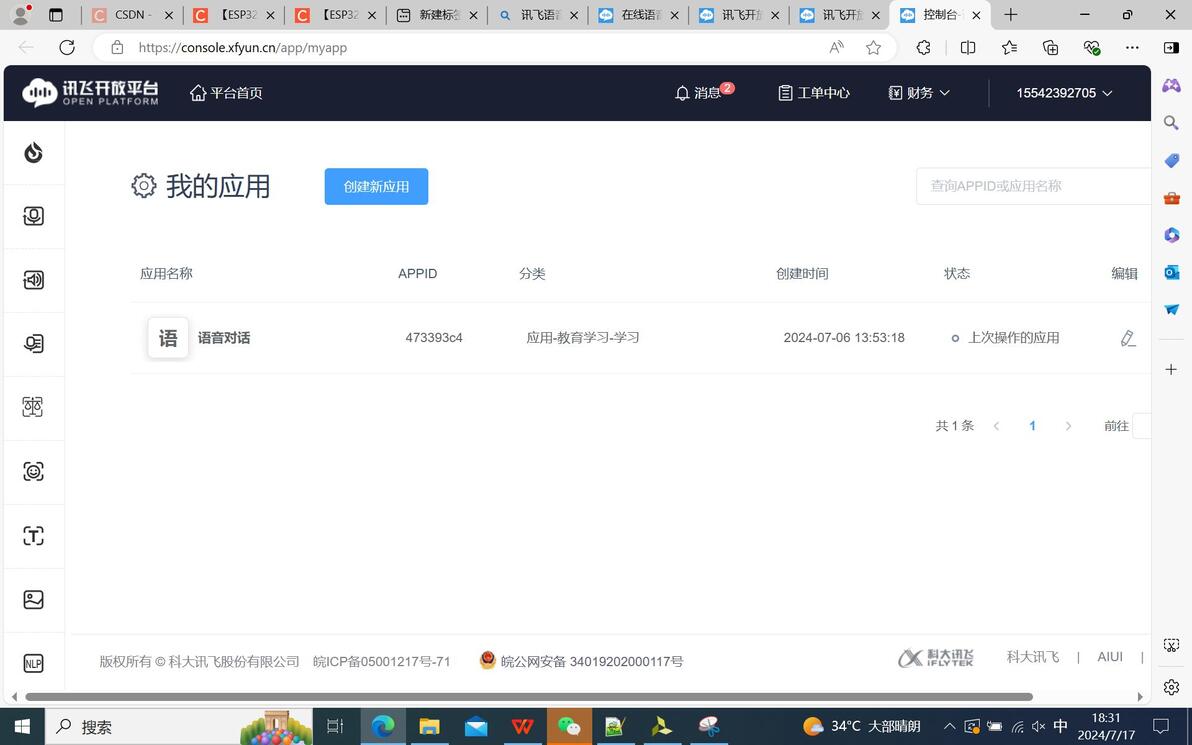Click the flame icon in left sidebar
Screen dimensions: 1192x745
33,153
